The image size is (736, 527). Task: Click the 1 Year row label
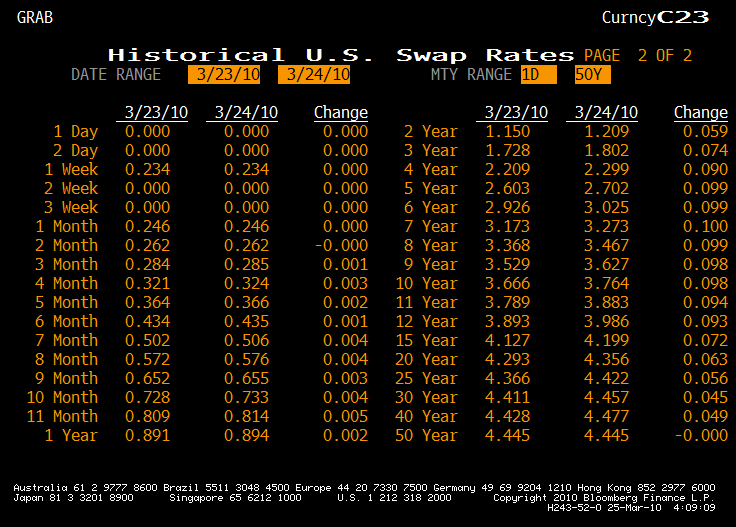click(x=71, y=435)
